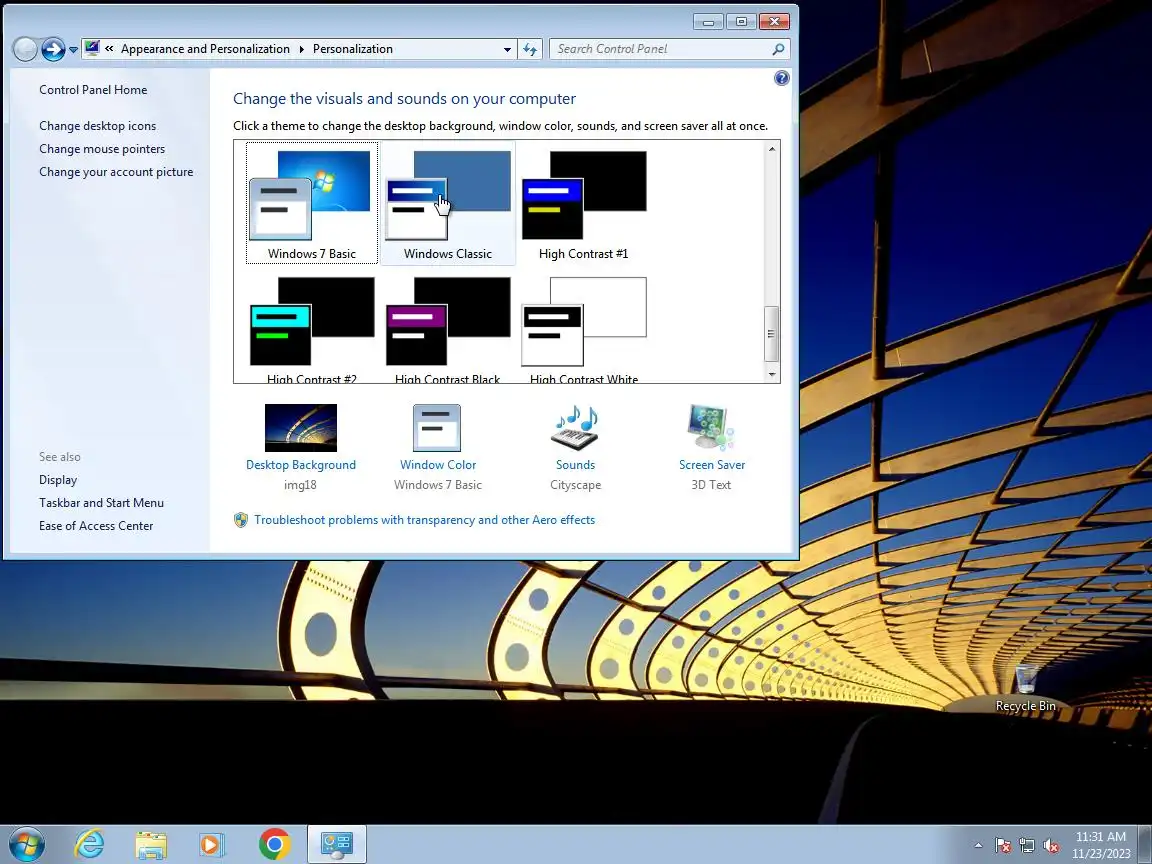Open the Window Color icon
1152x864 pixels.
pos(437,428)
